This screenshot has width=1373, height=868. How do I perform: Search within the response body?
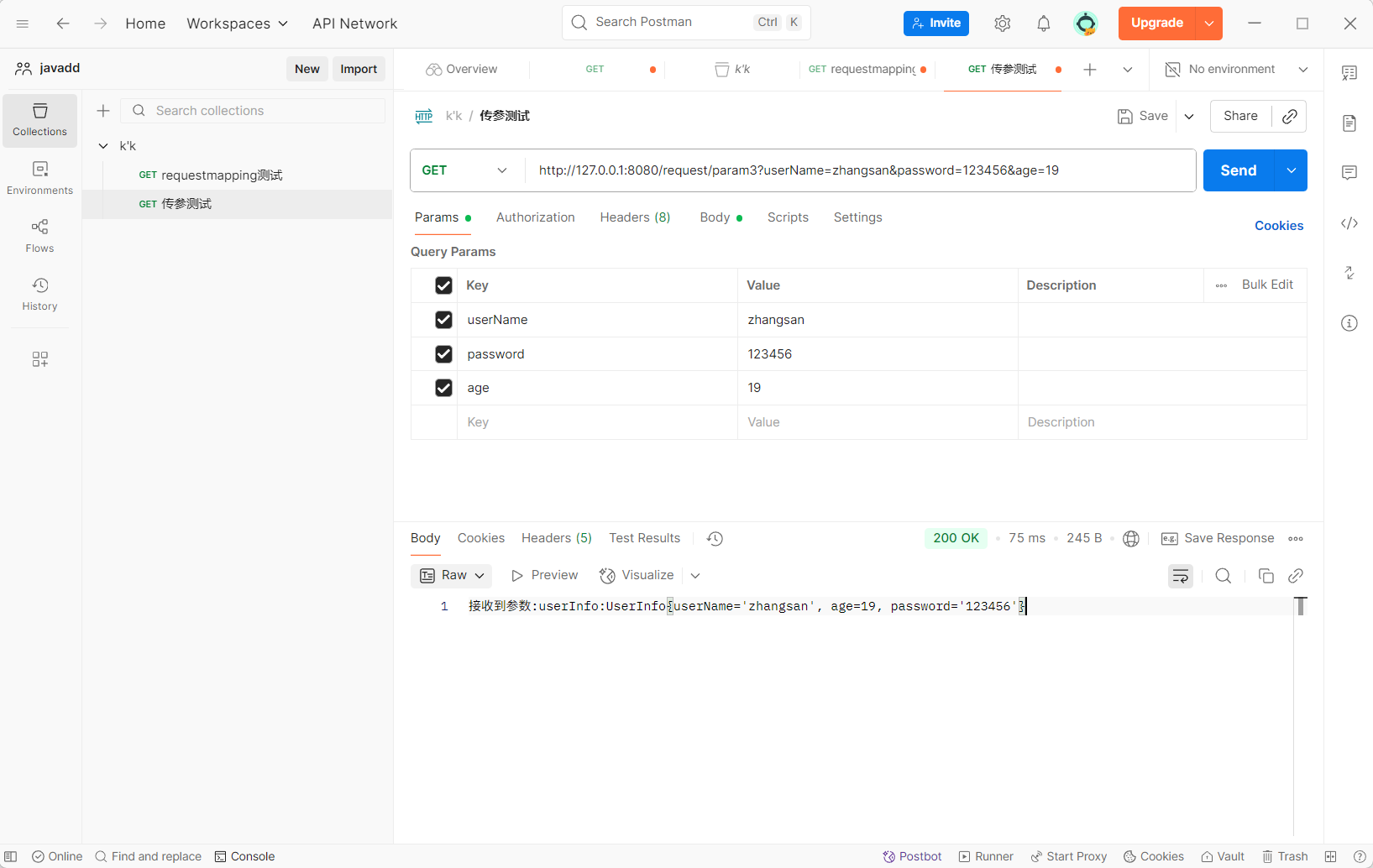click(1223, 576)
